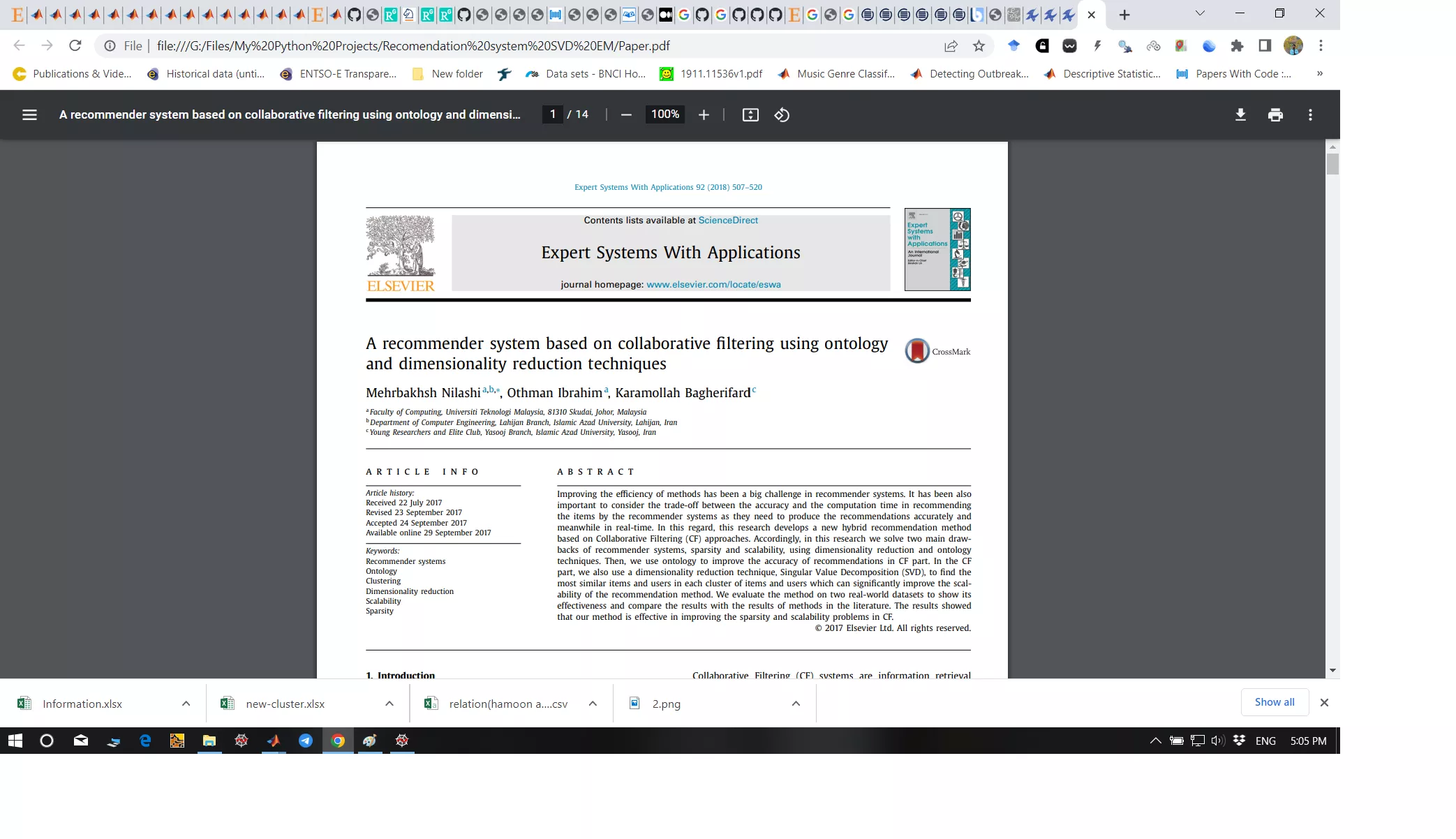Open a new browser tab
This screenshot has height=839, width=1456.
tap(1124, 15)
